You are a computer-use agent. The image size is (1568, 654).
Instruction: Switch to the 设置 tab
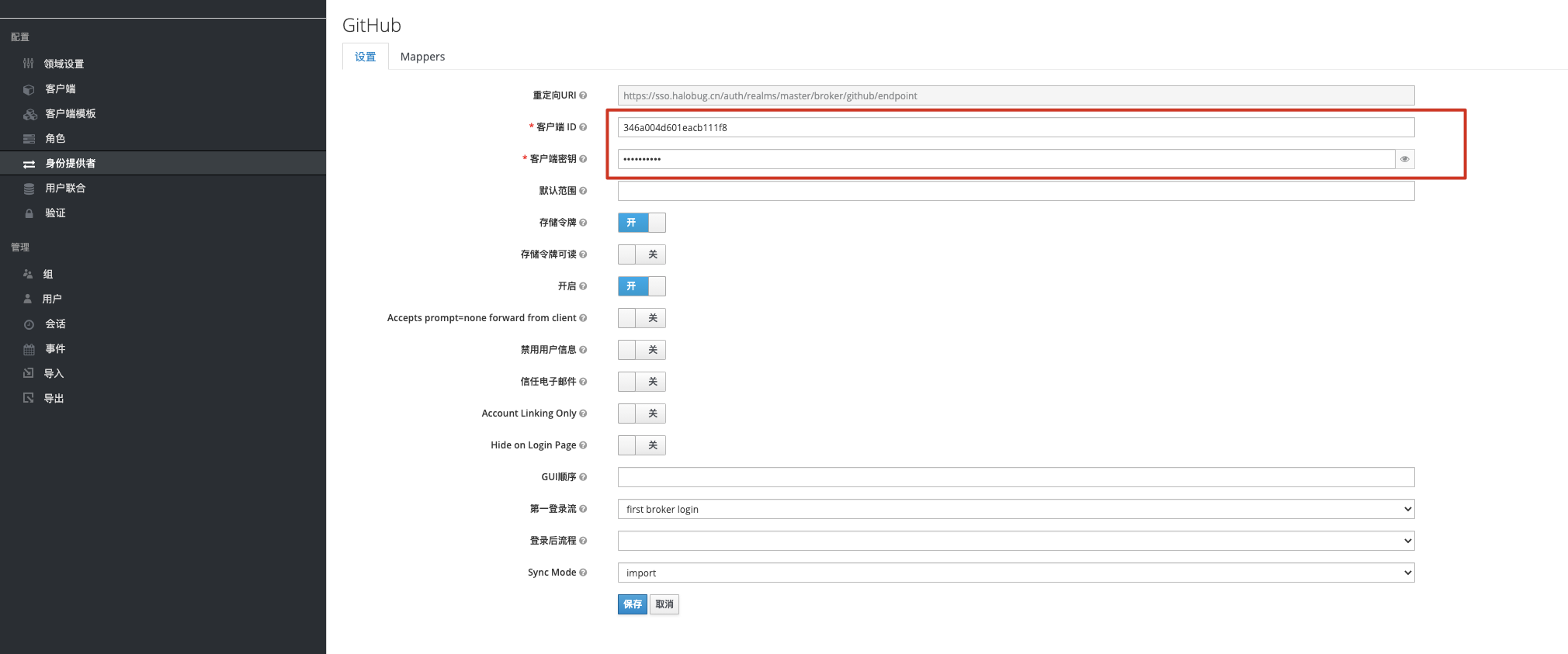(x=366, y=57)
